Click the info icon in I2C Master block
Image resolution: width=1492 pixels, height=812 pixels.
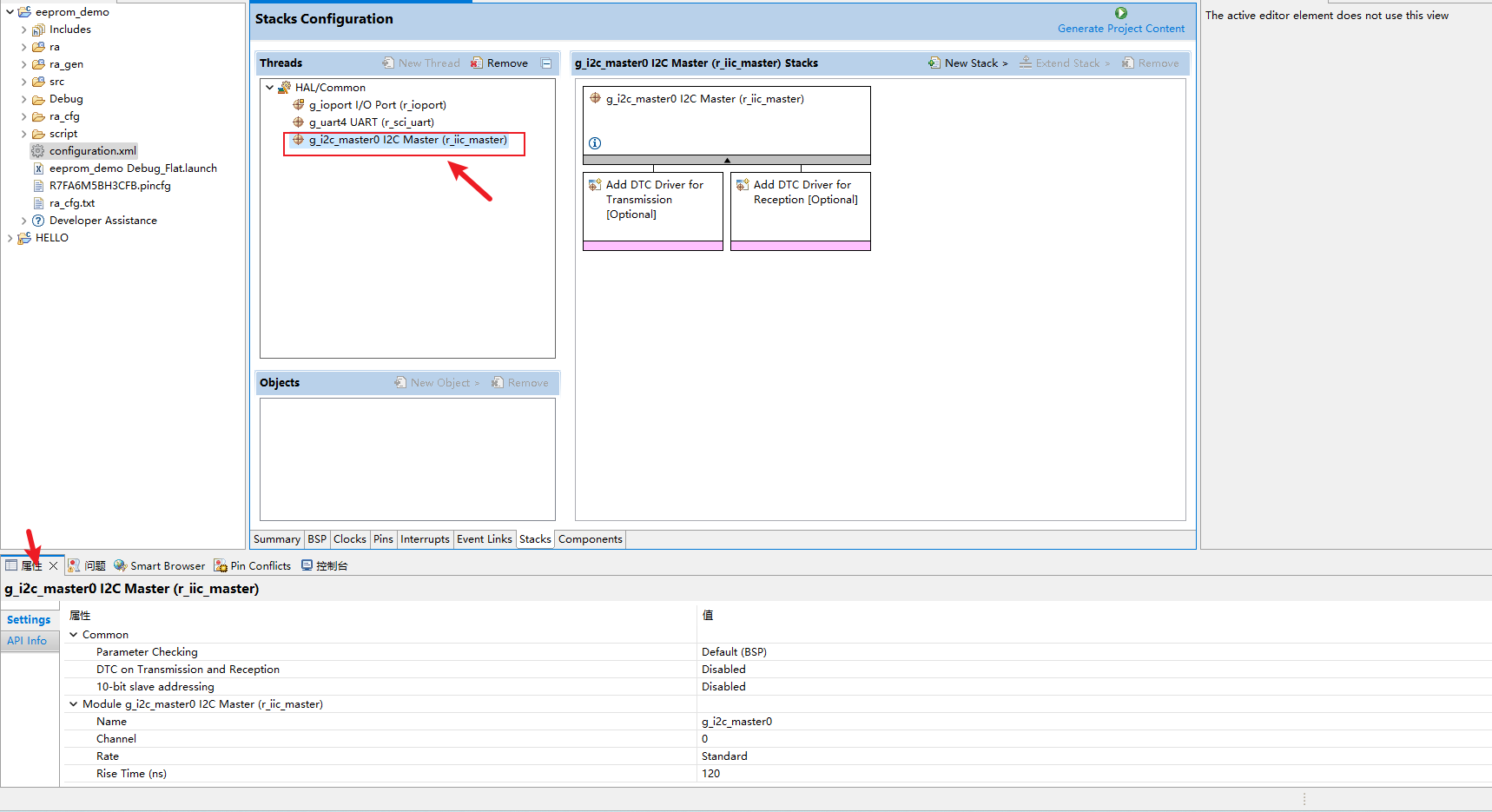pyautogui.click(x=595, y=143)
